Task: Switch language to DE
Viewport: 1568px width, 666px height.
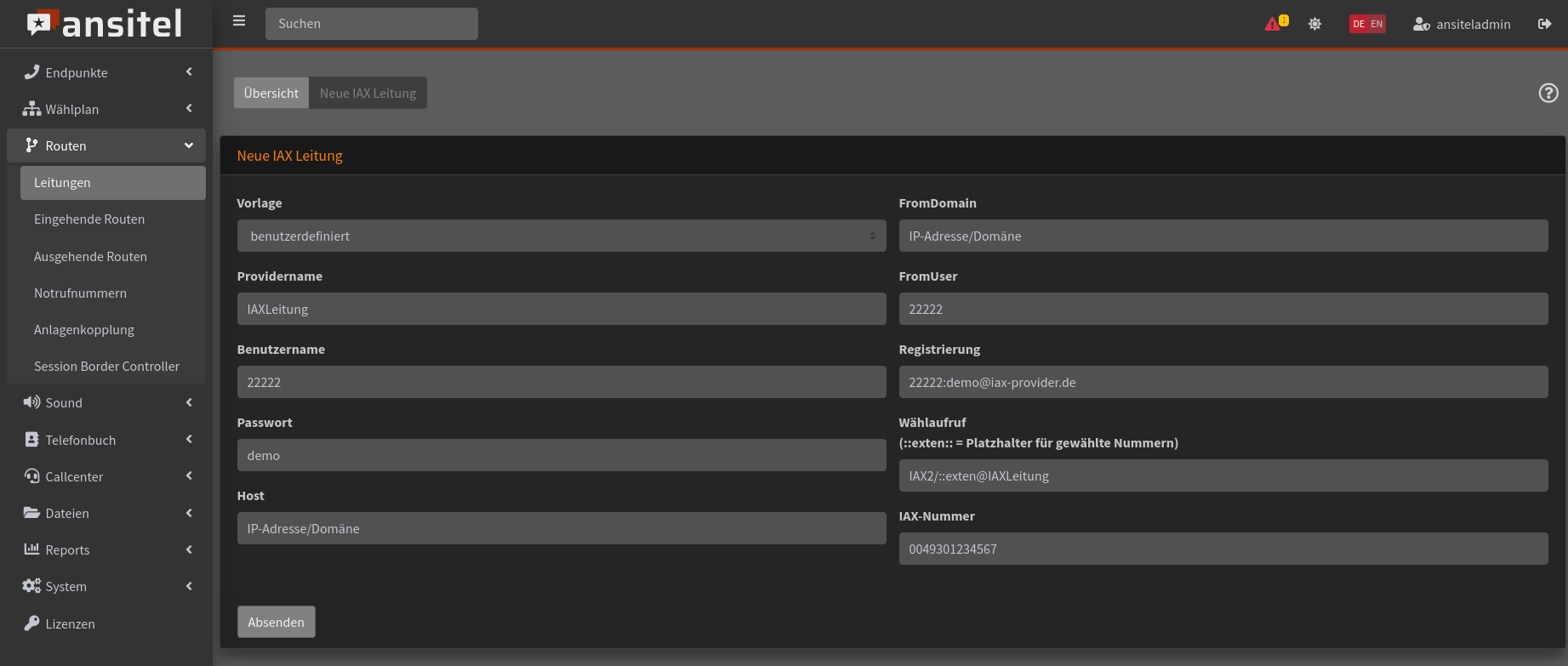Action: click(1359, 24)
